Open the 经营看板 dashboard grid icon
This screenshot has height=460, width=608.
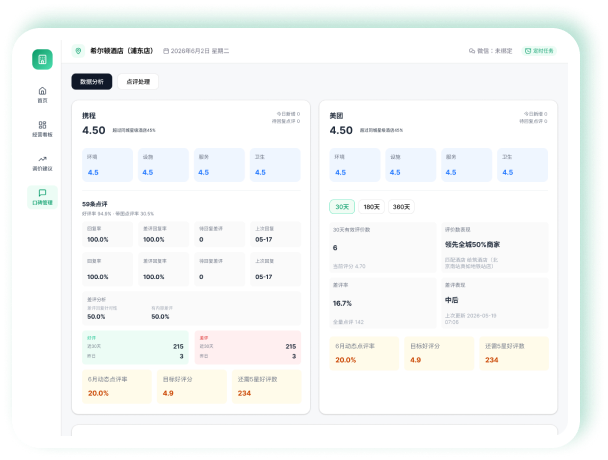tap(42, 125)
